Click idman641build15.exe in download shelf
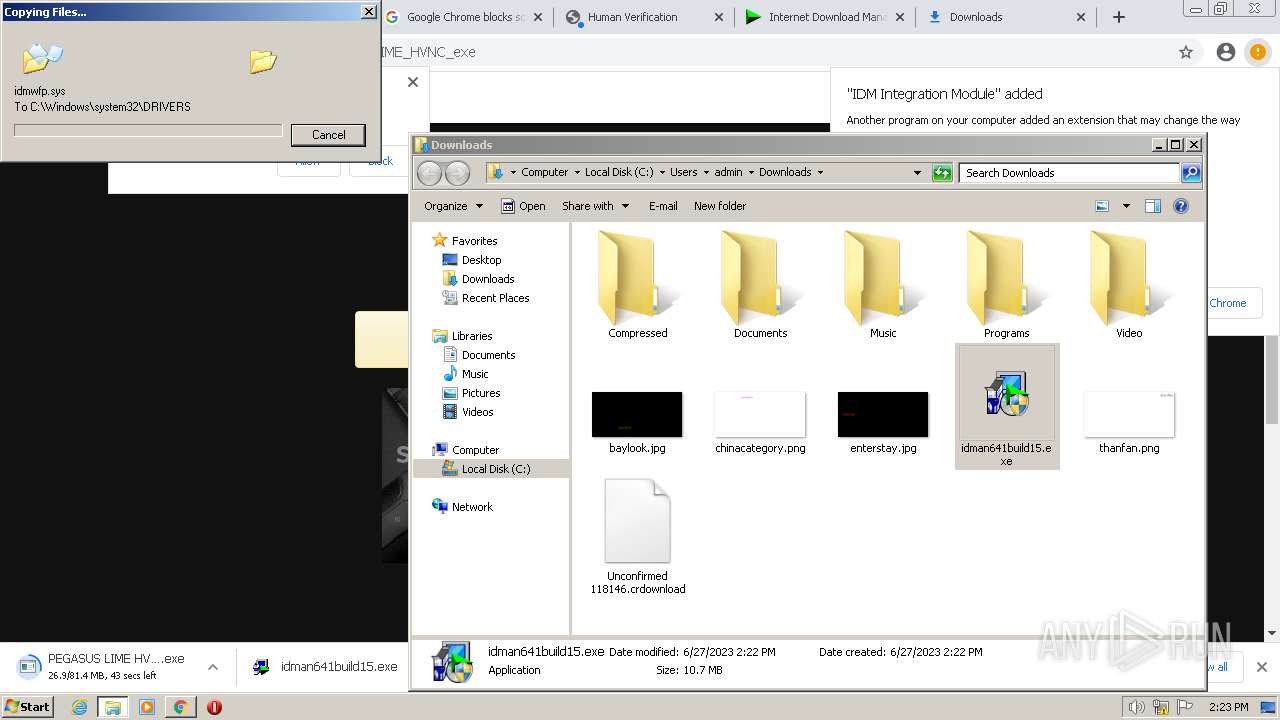 (x=325, y=667)
